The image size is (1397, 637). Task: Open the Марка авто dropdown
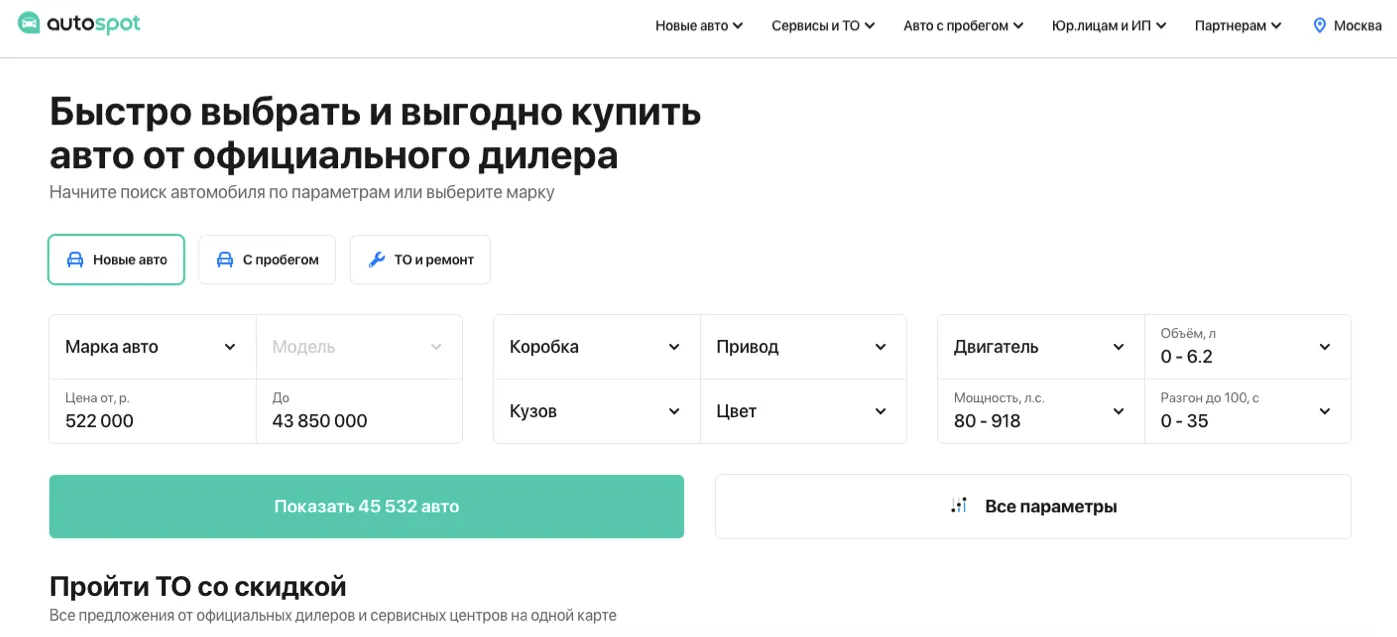tap(152, 347)
